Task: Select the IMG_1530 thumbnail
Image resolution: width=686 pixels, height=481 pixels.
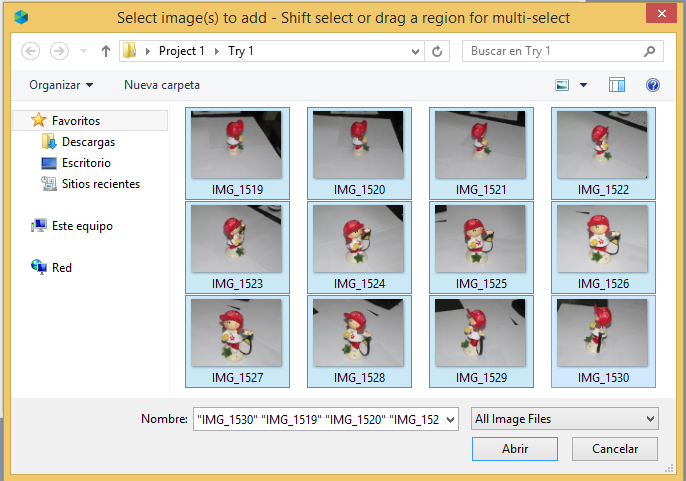Action: [x=603, y=341]
